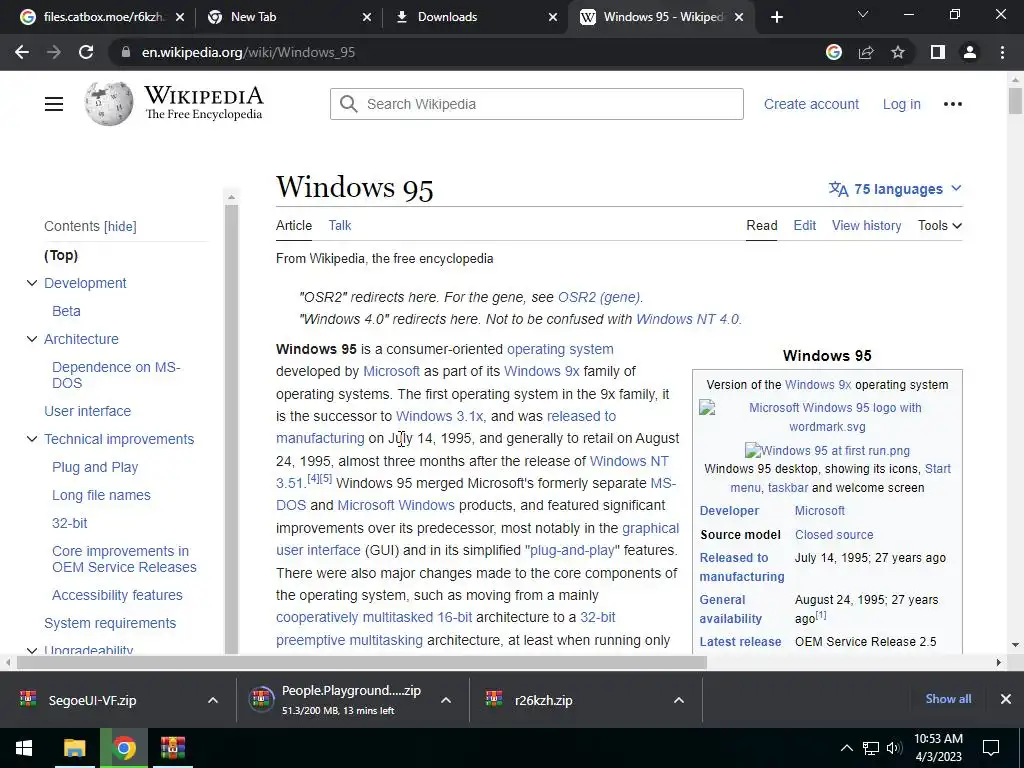
Task: Click the horizontal page scrollbar
Action: point(362,662)
